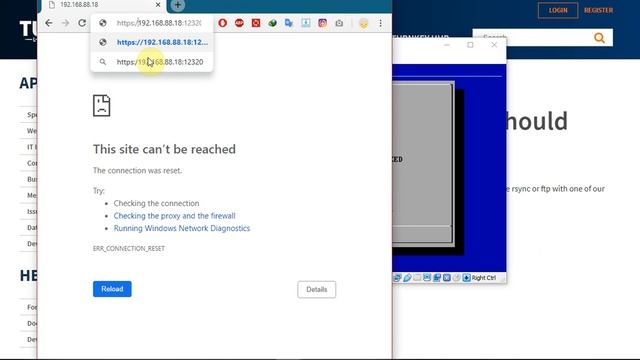Click the VirtualBox USB status icon
Image resolution: width=640 pixels, height=360 pixels.
pos(407,278)
